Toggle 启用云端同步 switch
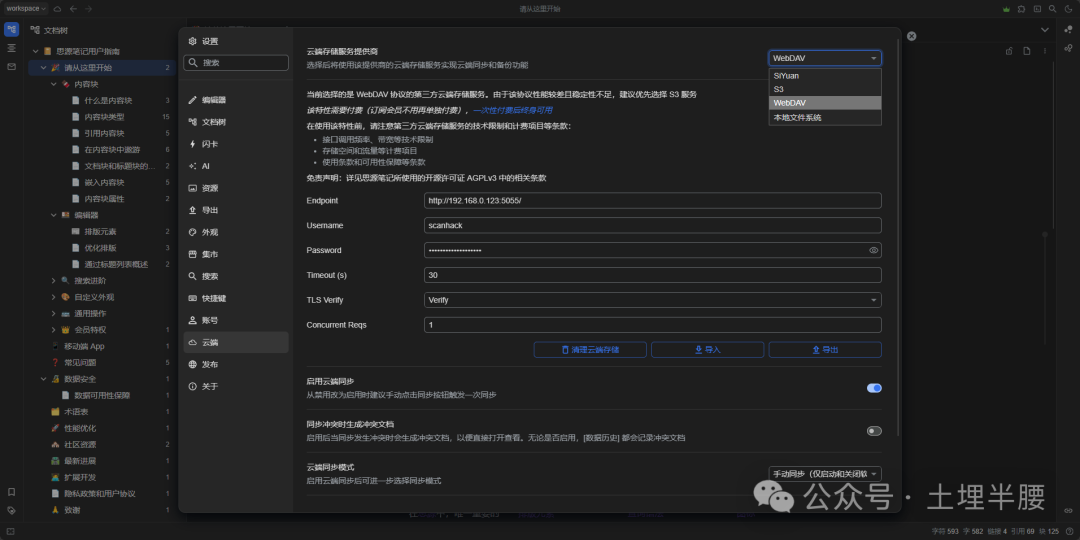The image size is (1080, 540). [874, 388]
